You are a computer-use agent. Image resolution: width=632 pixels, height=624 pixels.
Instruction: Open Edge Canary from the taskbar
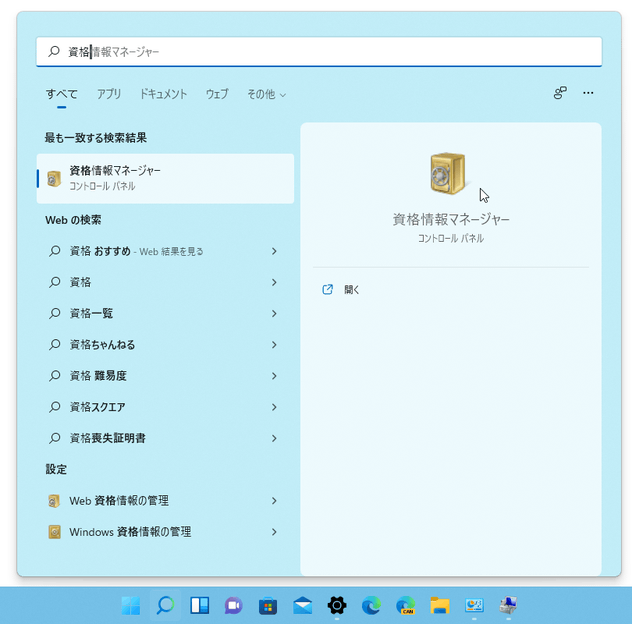pos(405,605)
